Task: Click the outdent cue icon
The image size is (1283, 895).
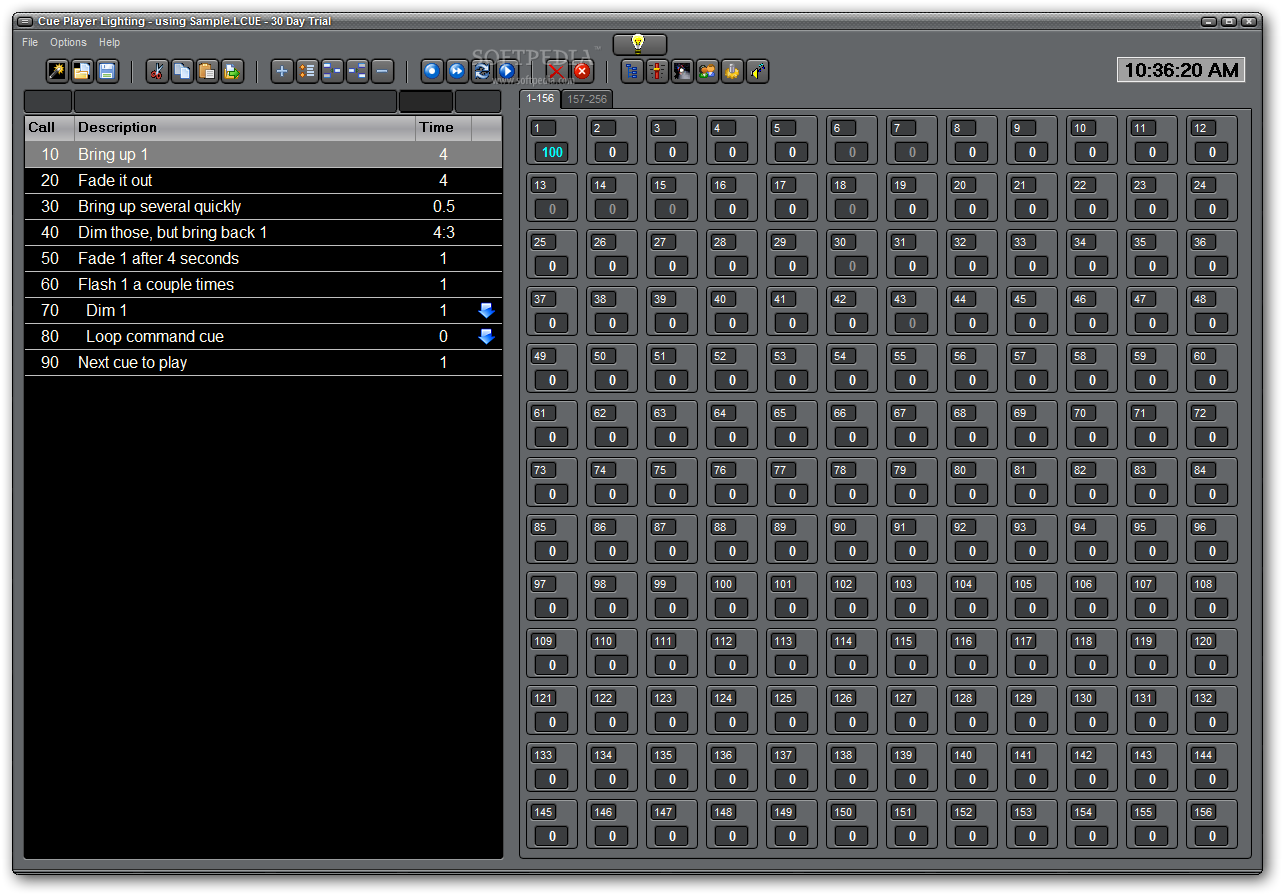Action: (x=357, y=71)
